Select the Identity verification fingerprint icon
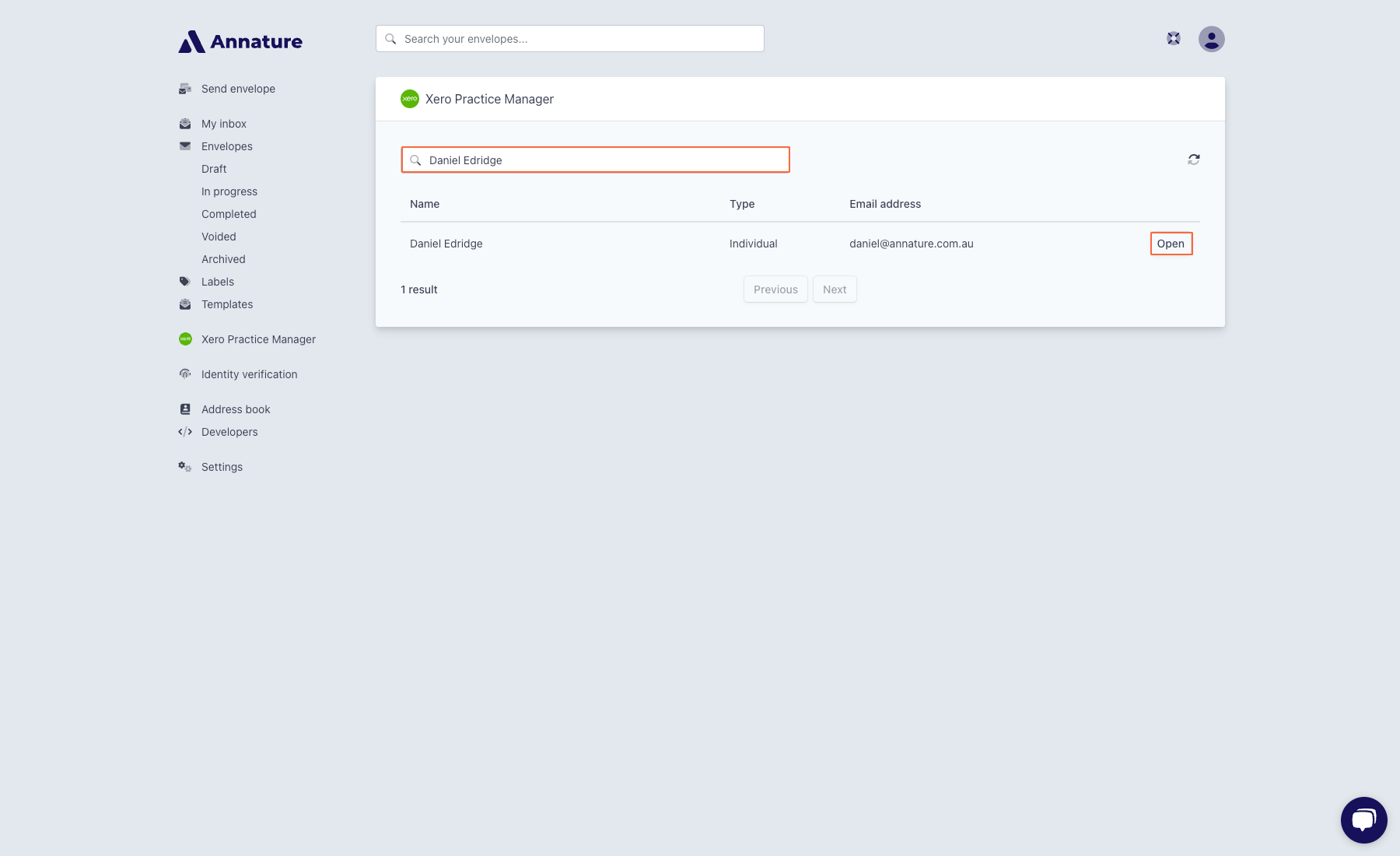 tap(184, 374)
